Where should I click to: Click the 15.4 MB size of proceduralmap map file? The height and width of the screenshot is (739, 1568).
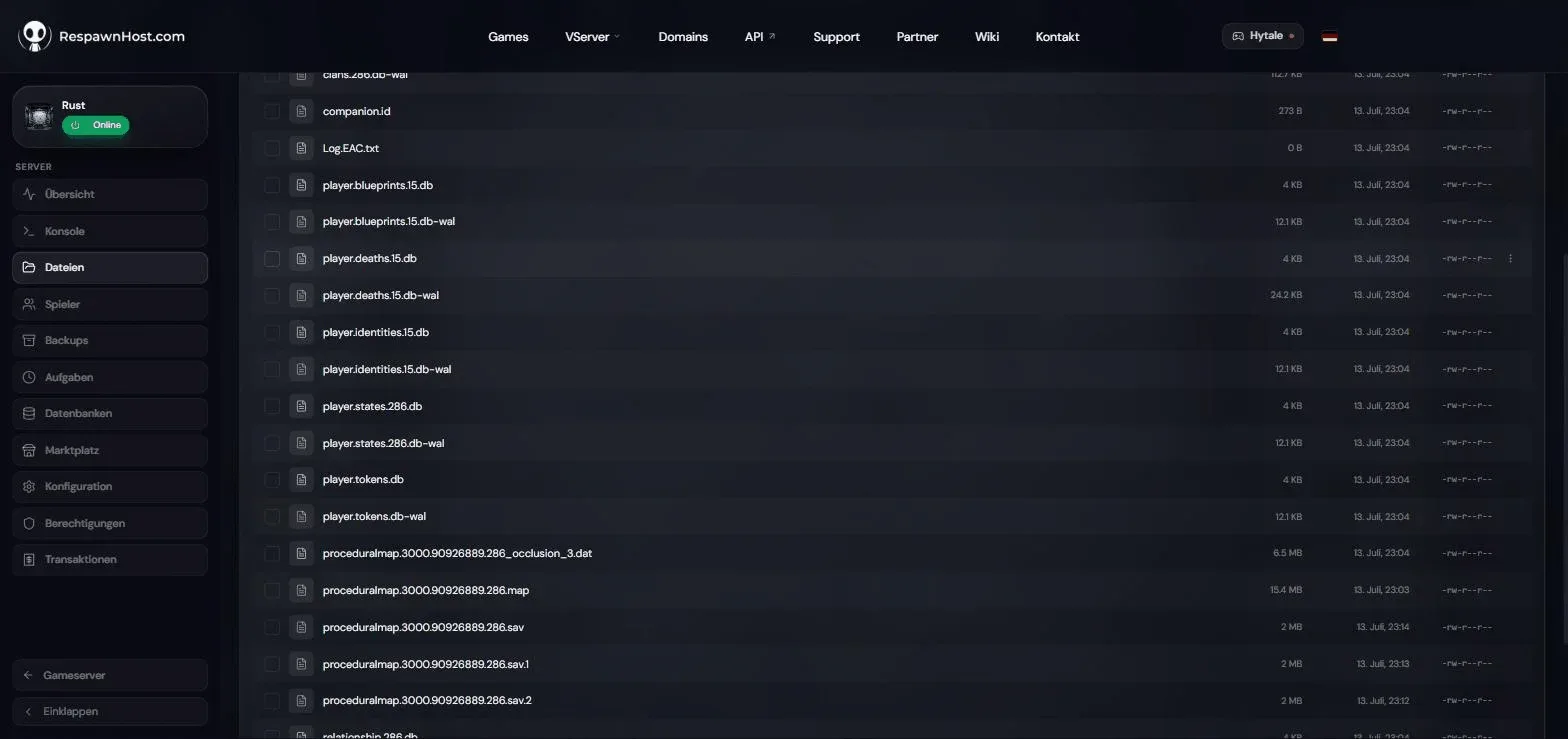[1286, 590]
